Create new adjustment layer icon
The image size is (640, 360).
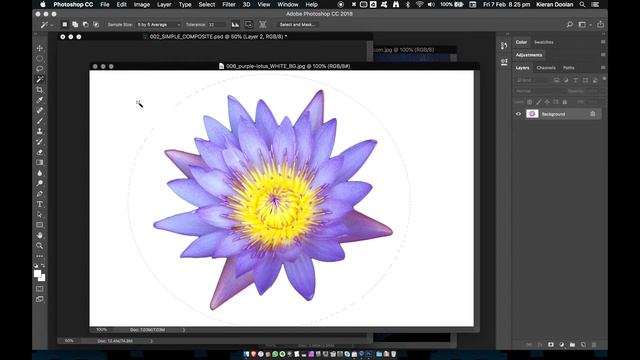[562, 344]
